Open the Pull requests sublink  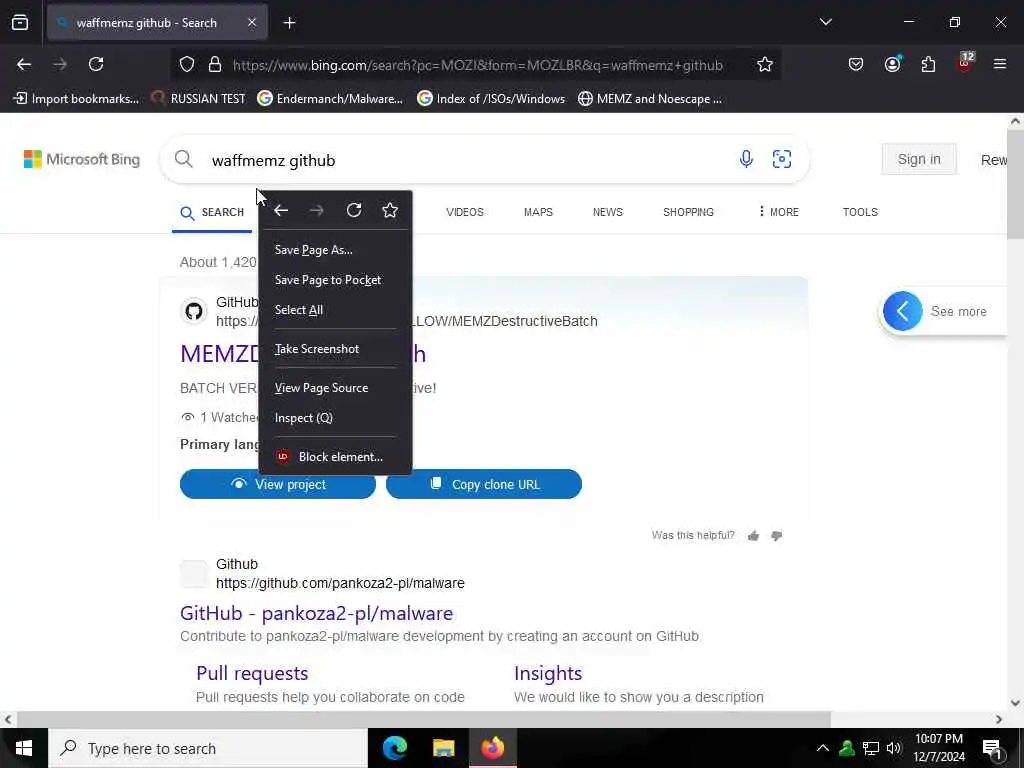pos(252,673)
